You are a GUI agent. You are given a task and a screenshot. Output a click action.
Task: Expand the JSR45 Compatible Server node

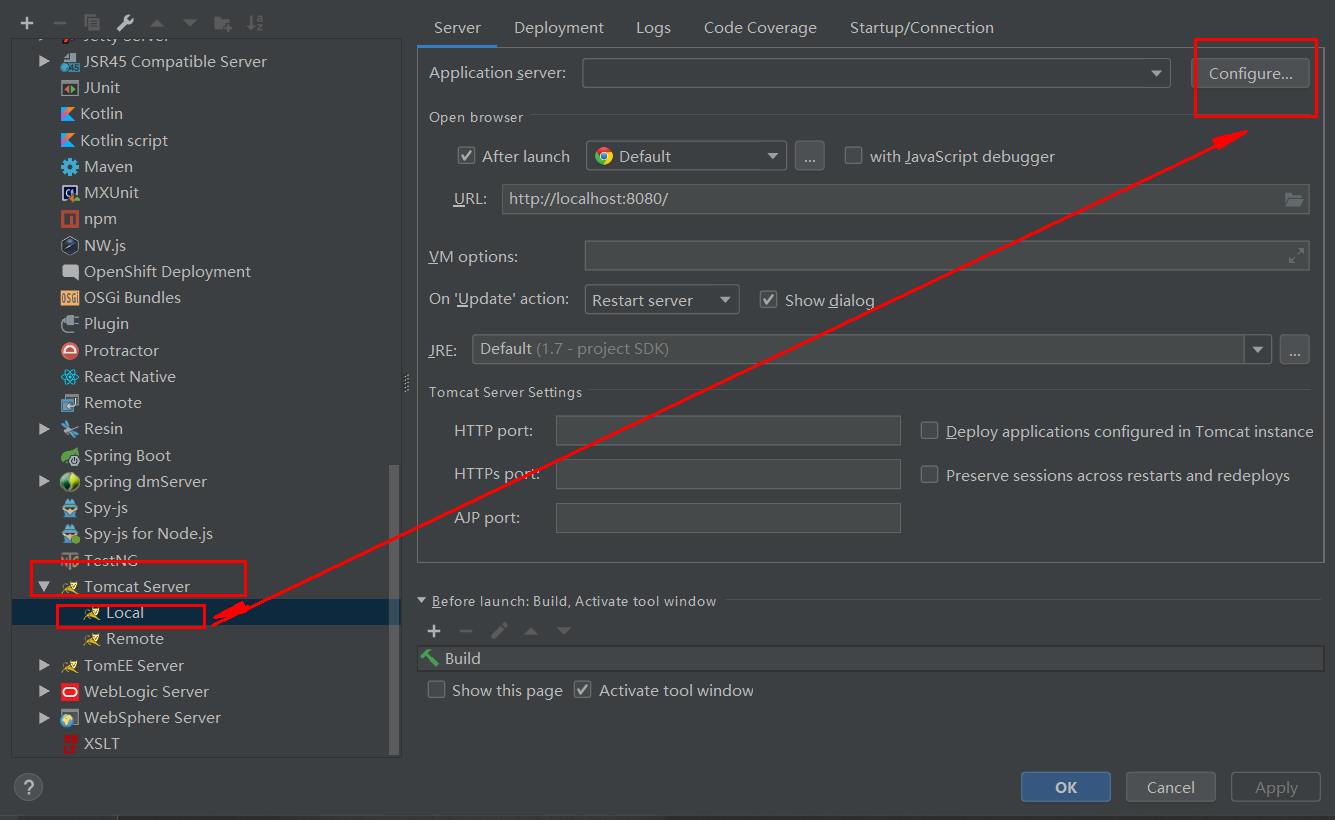click(x=44, y=62)
